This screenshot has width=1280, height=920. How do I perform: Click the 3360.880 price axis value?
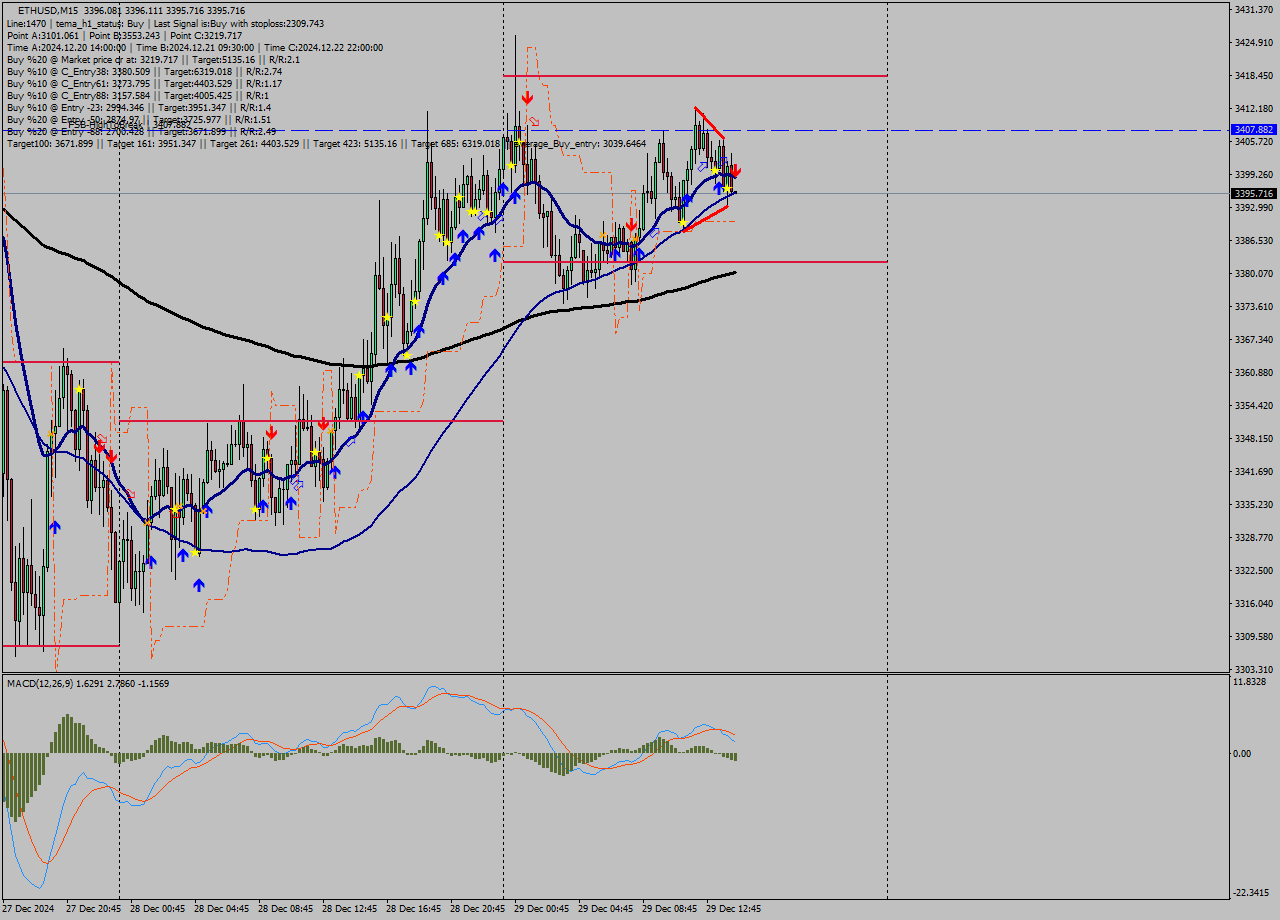(1253, 372)
